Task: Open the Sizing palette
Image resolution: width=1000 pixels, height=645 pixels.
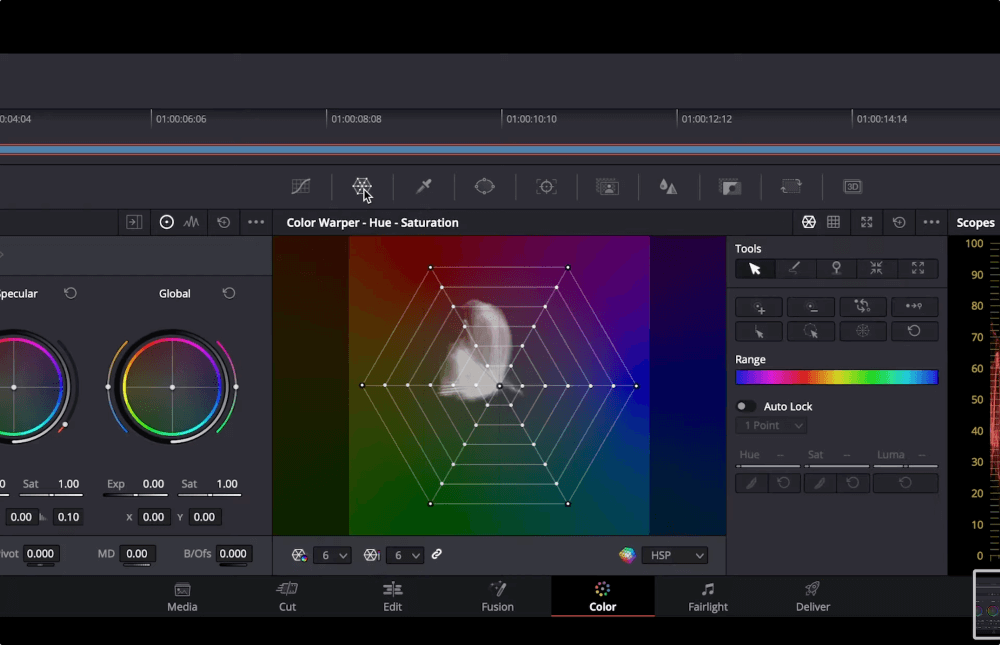Action: [791, 186]
